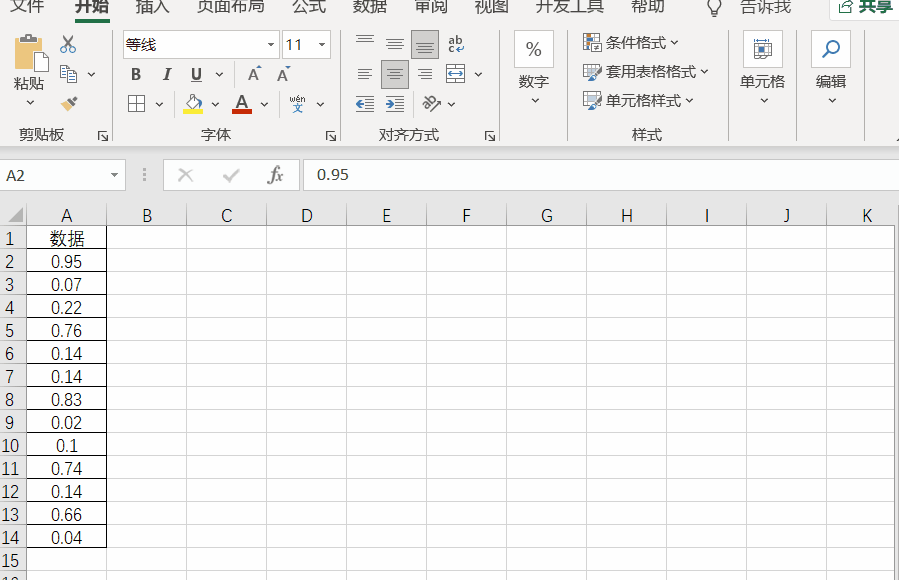Increase indent icon
This screenshot has height=580, width=899.
point(395,104)
